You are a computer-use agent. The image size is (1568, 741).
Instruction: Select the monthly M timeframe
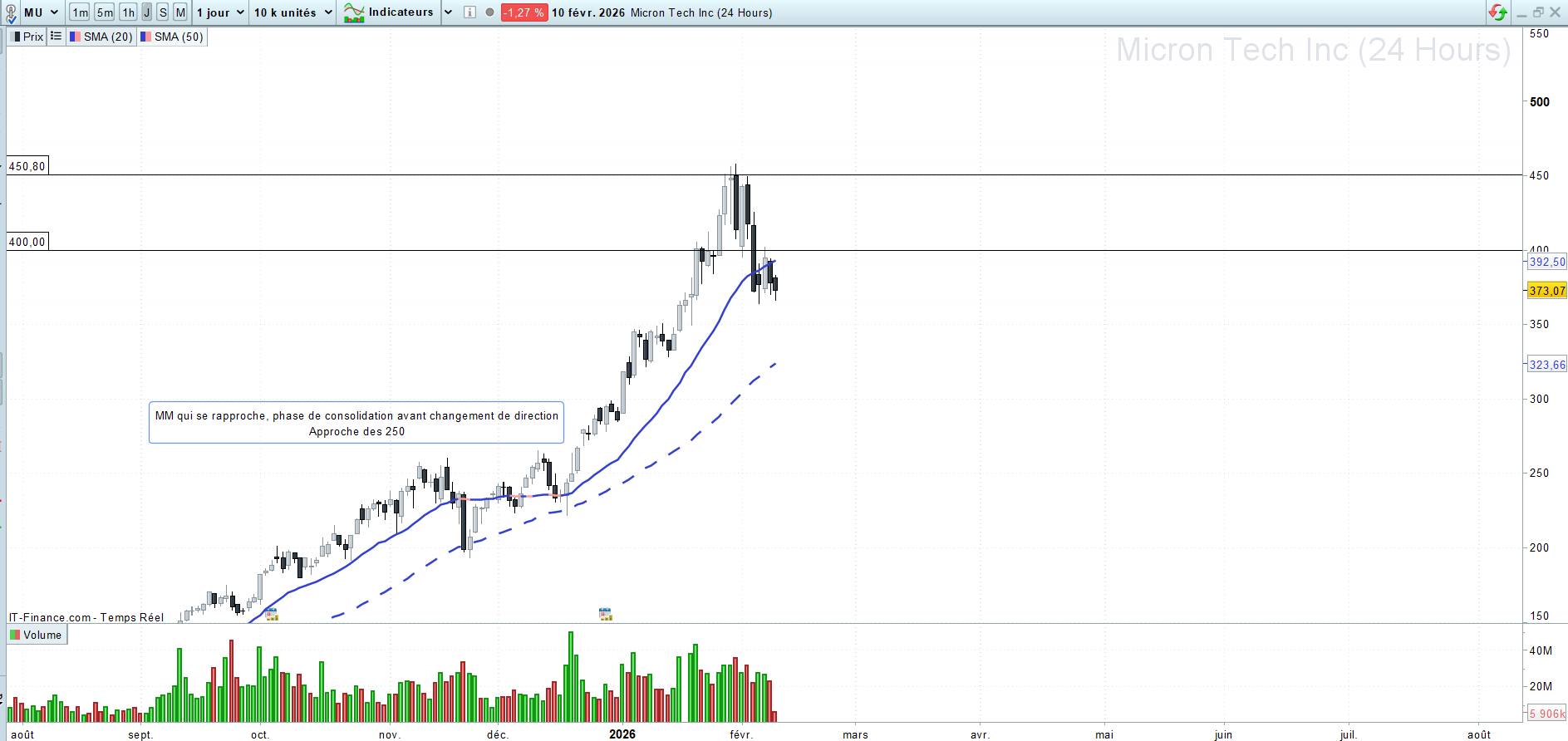point(180,12)
